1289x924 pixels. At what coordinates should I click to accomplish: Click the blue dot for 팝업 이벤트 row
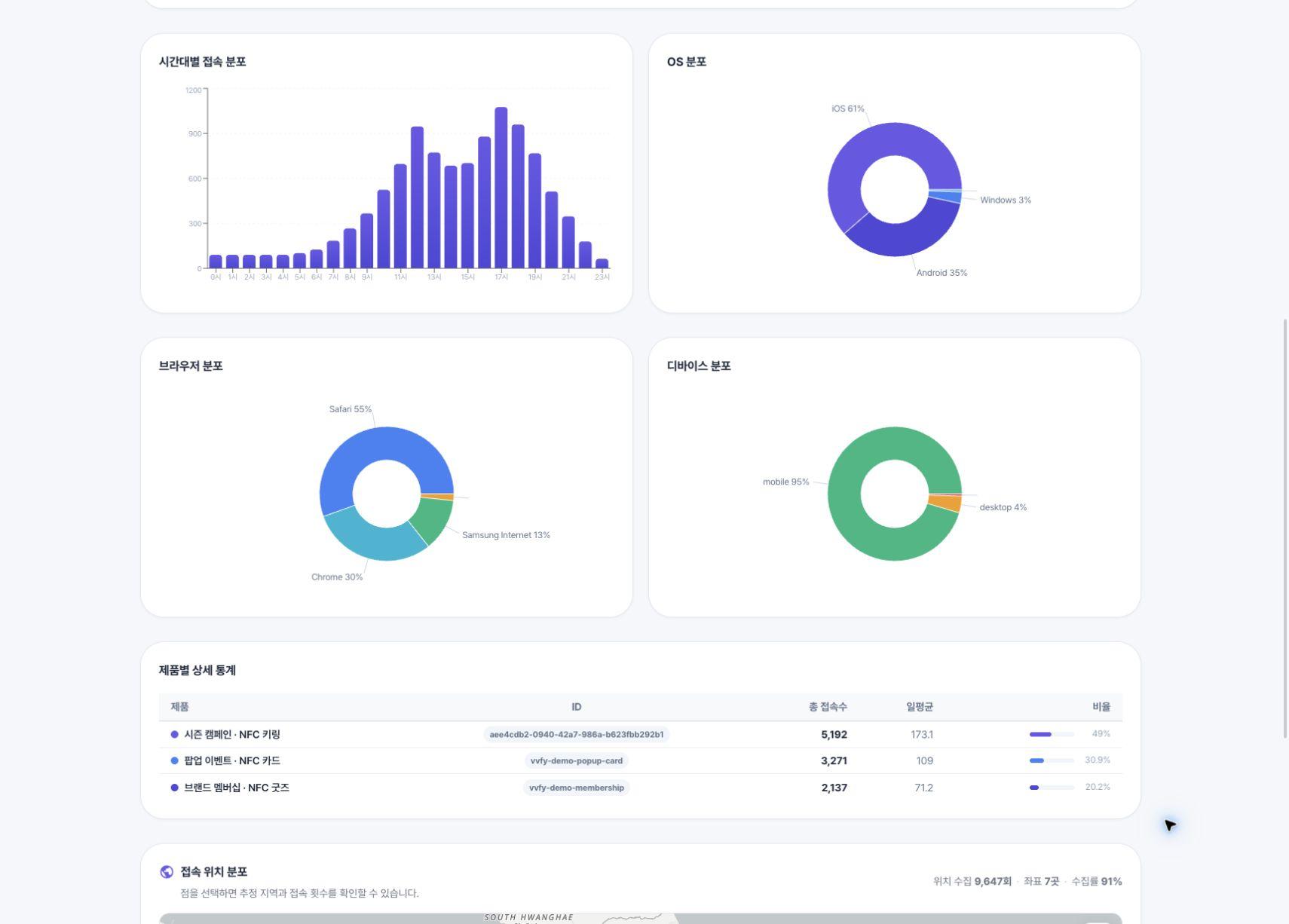(175, 760)
